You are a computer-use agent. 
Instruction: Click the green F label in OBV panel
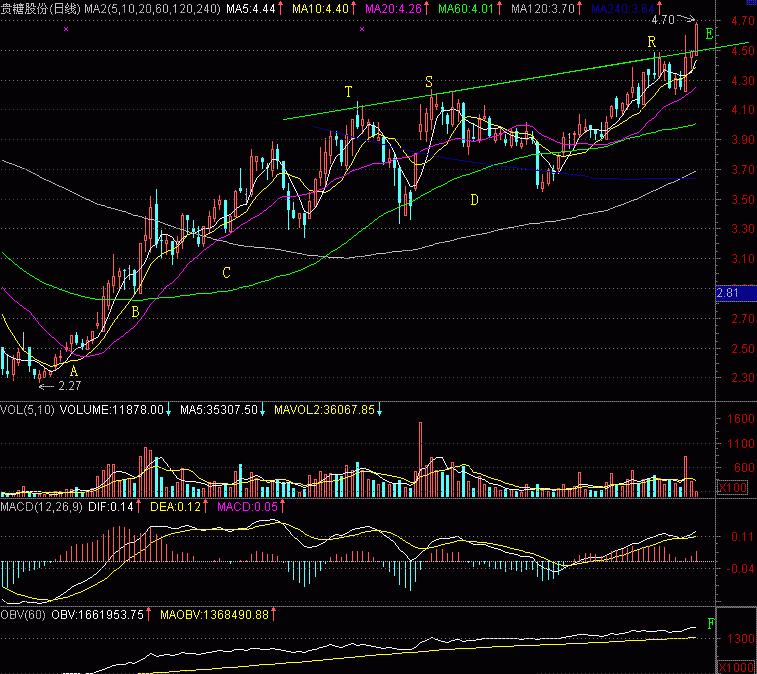[711, 623]
